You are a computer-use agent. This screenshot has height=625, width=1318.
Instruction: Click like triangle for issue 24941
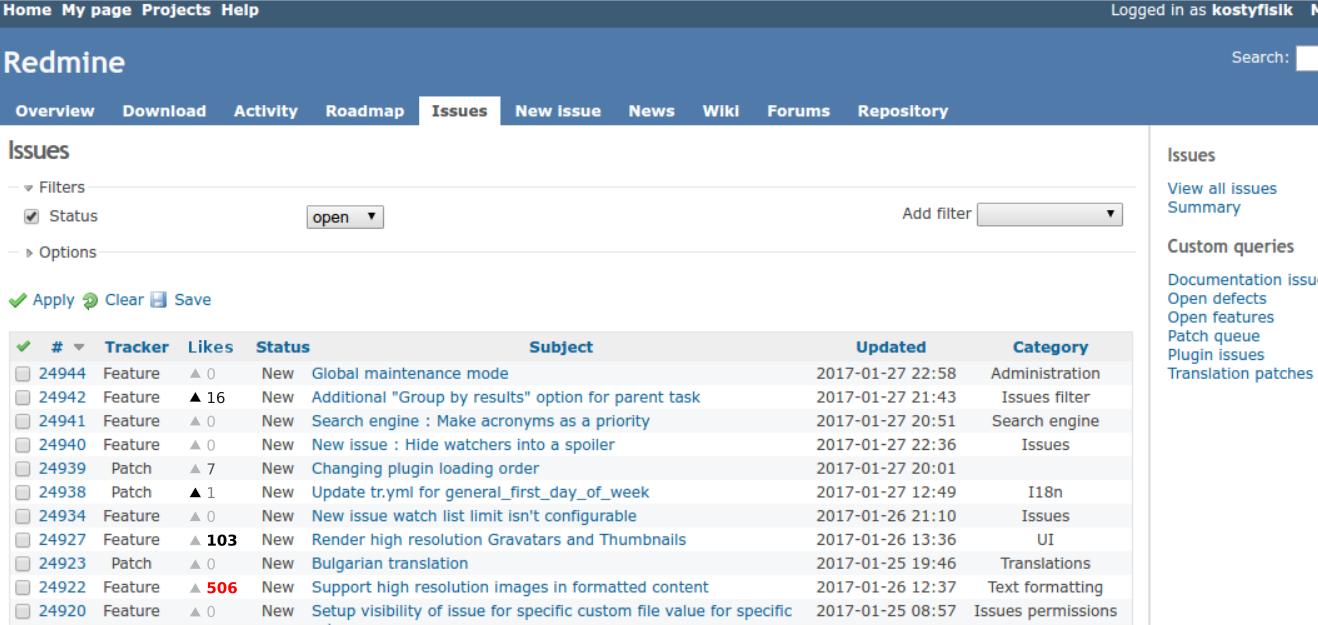pos(195,422)
